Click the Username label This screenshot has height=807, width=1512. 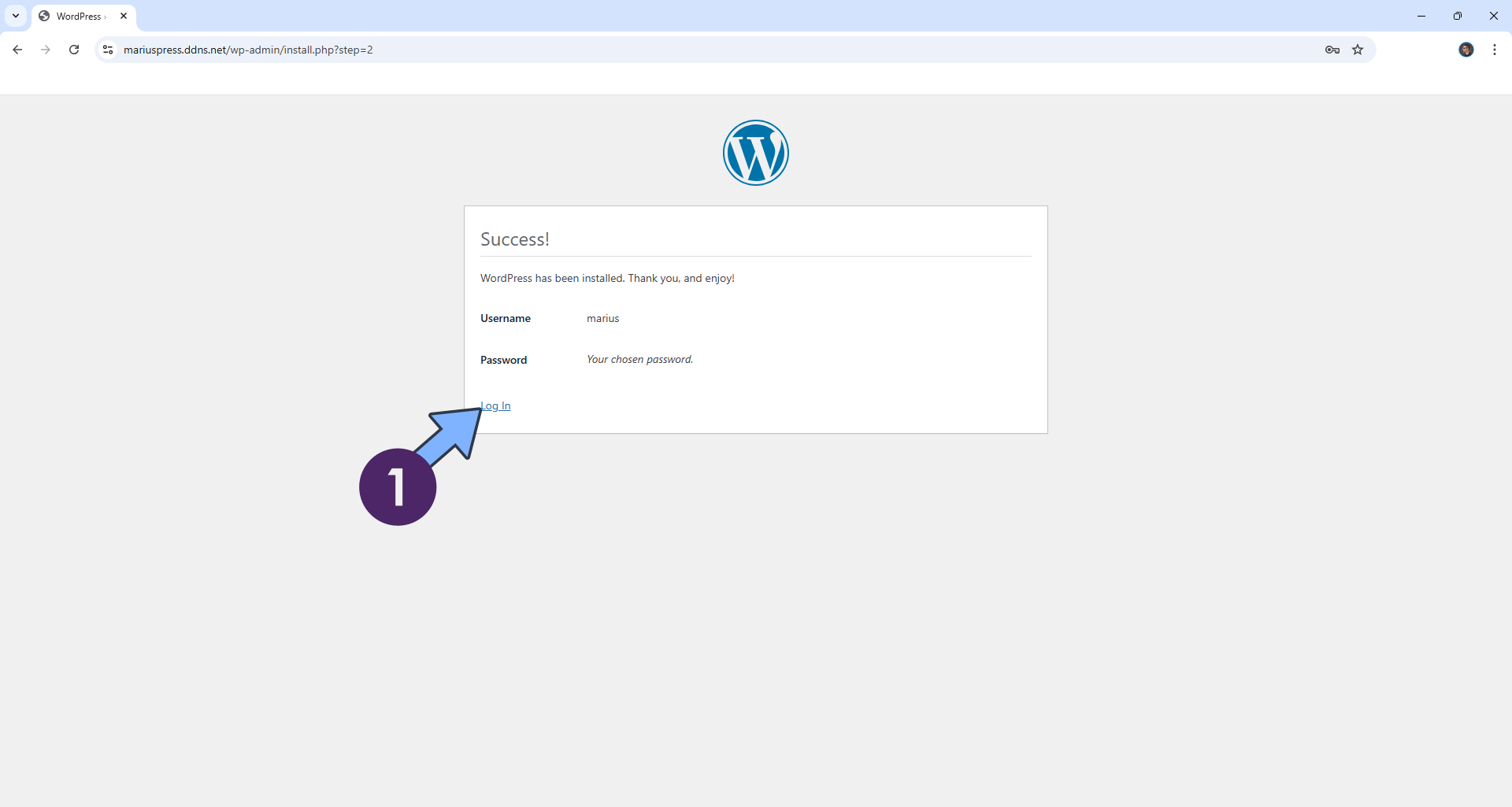point(506,319)
